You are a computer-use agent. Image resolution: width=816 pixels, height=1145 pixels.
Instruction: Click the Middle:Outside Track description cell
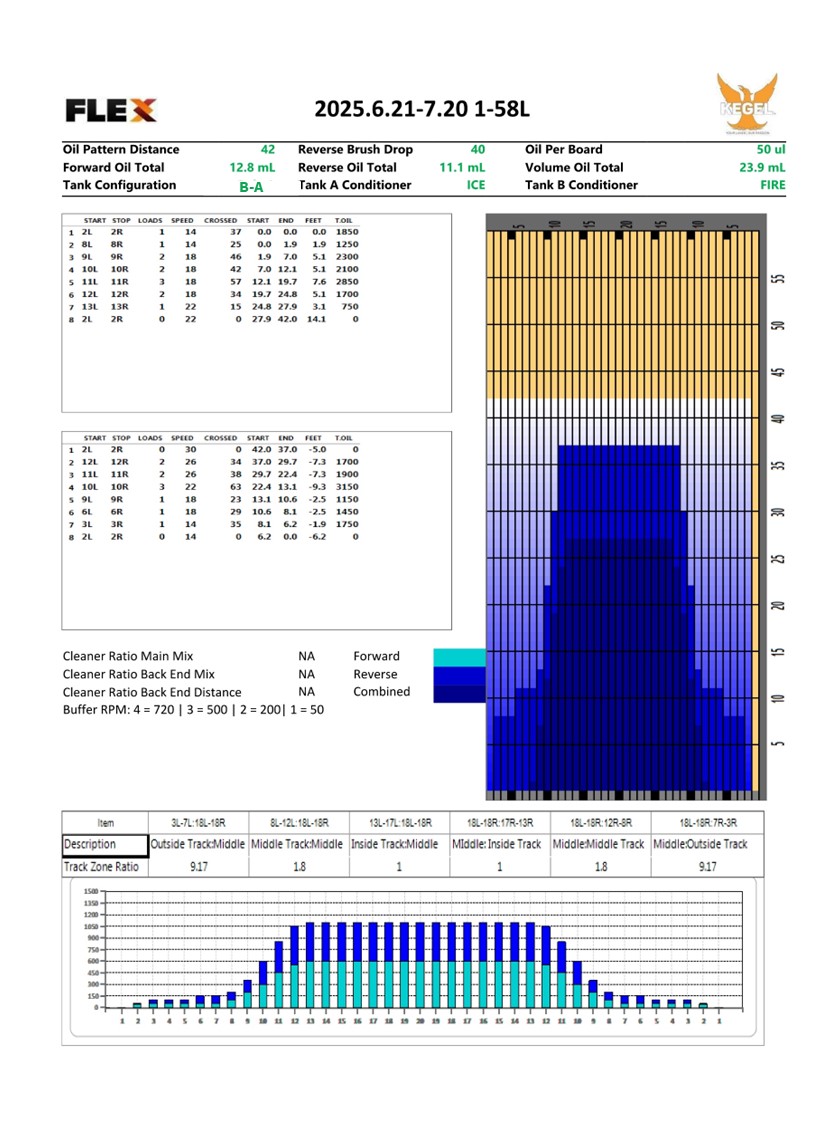pos(700,844)
